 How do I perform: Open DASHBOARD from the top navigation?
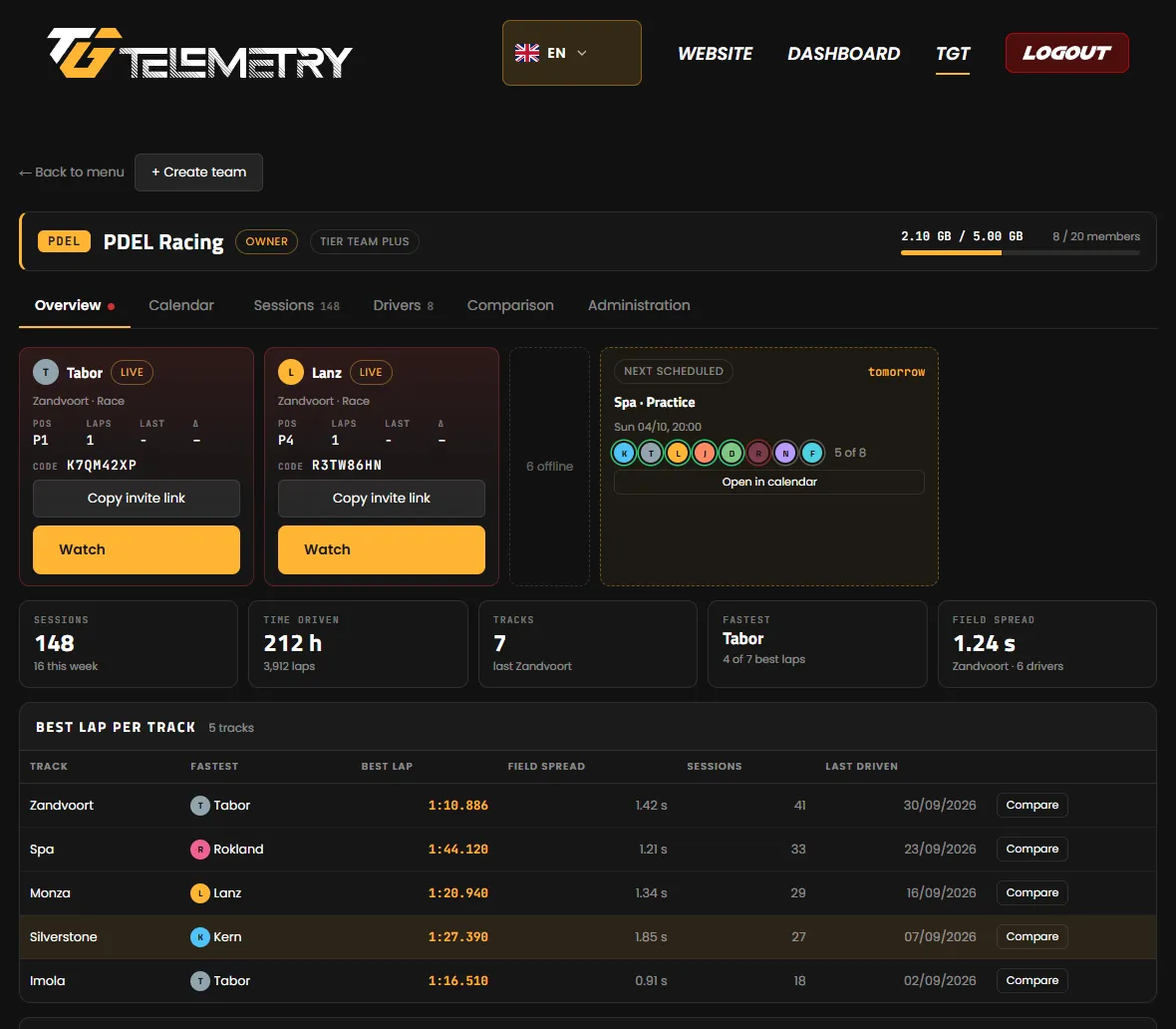[x=844, y=53]
